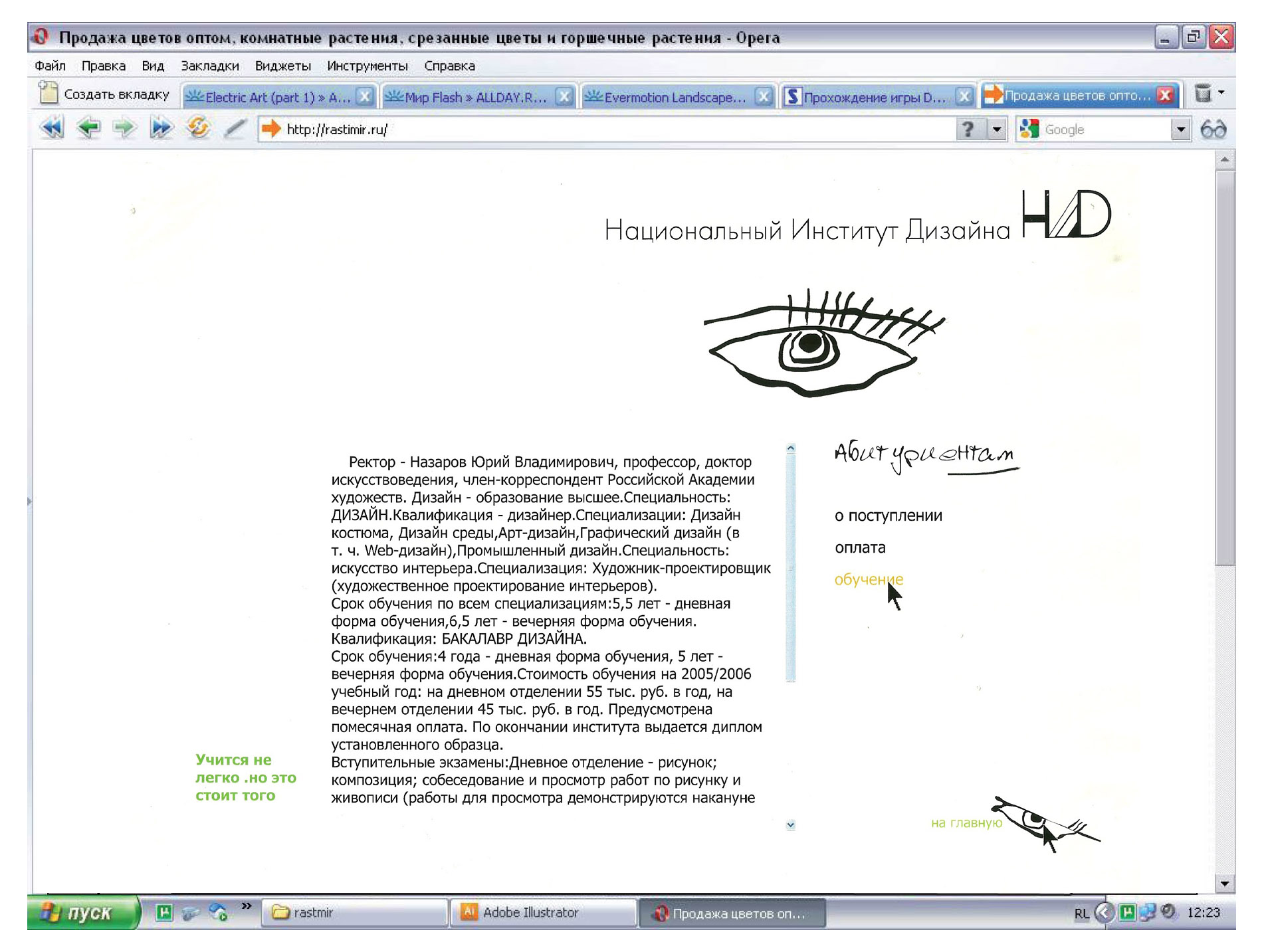1266x952 pixels.
Task: Open the address bar dropdown arrow
Action: pyautogui.click(x=996, y=129)
